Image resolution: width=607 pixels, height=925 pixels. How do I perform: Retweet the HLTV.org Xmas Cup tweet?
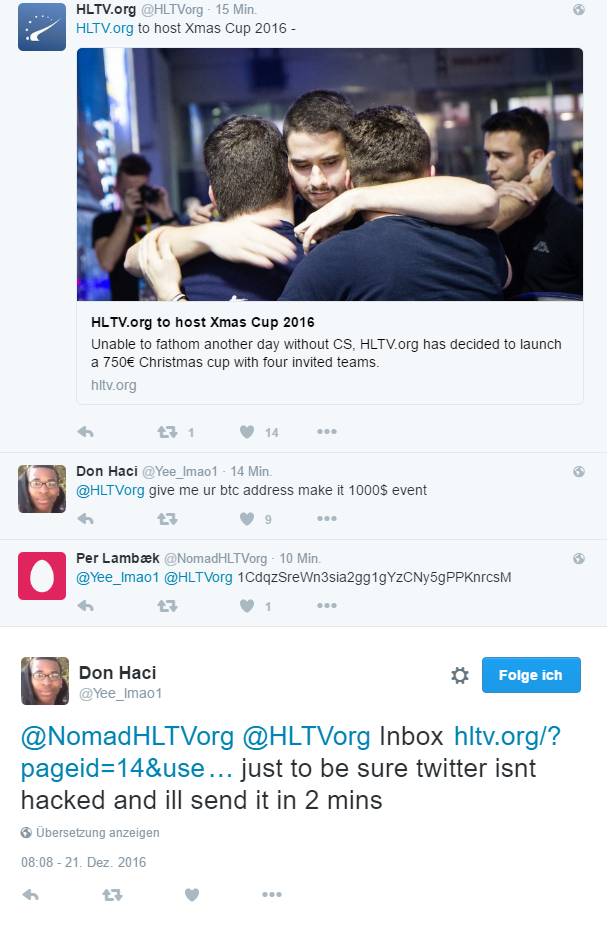pos(168,432)
